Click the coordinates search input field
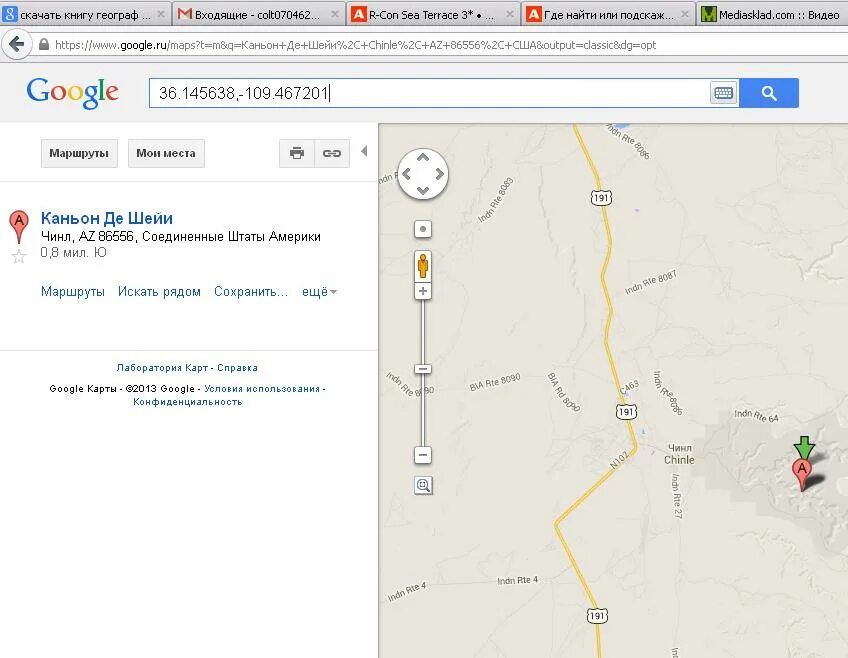 429,93
